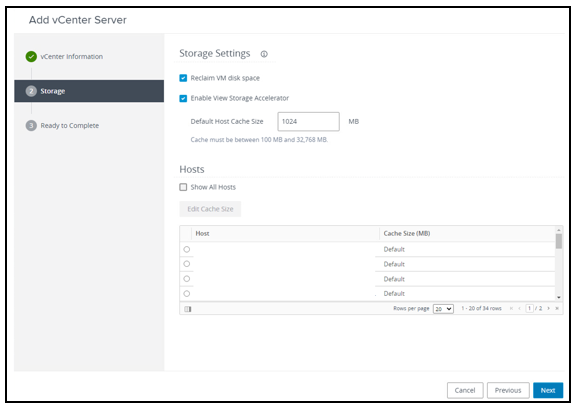
Task: Return to vCenter Information step label
Action: tap(72, 57)
